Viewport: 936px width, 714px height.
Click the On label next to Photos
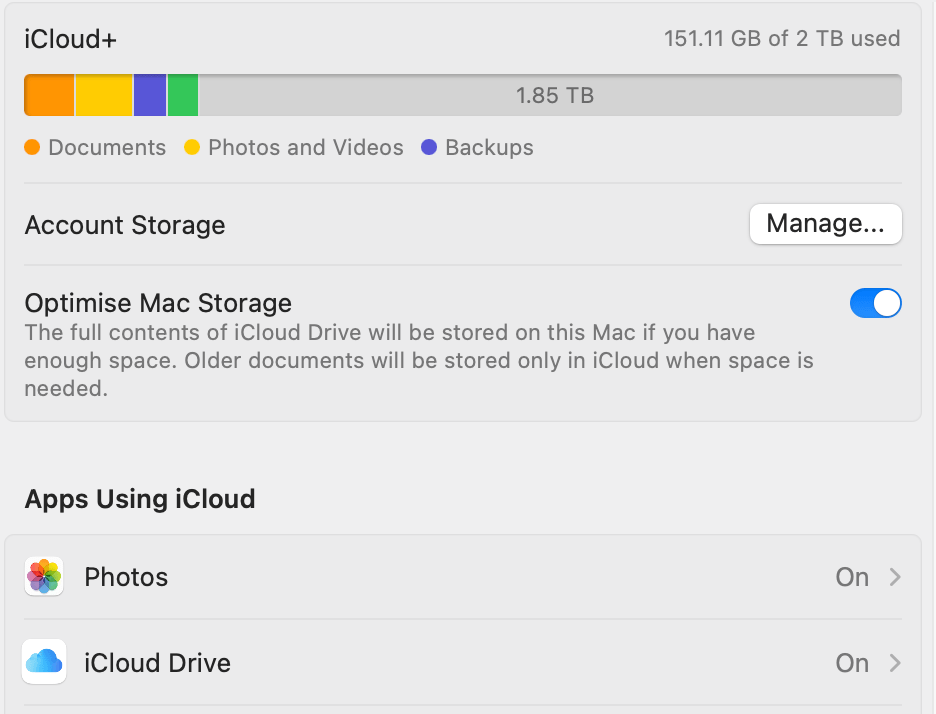tap(851, 577)
